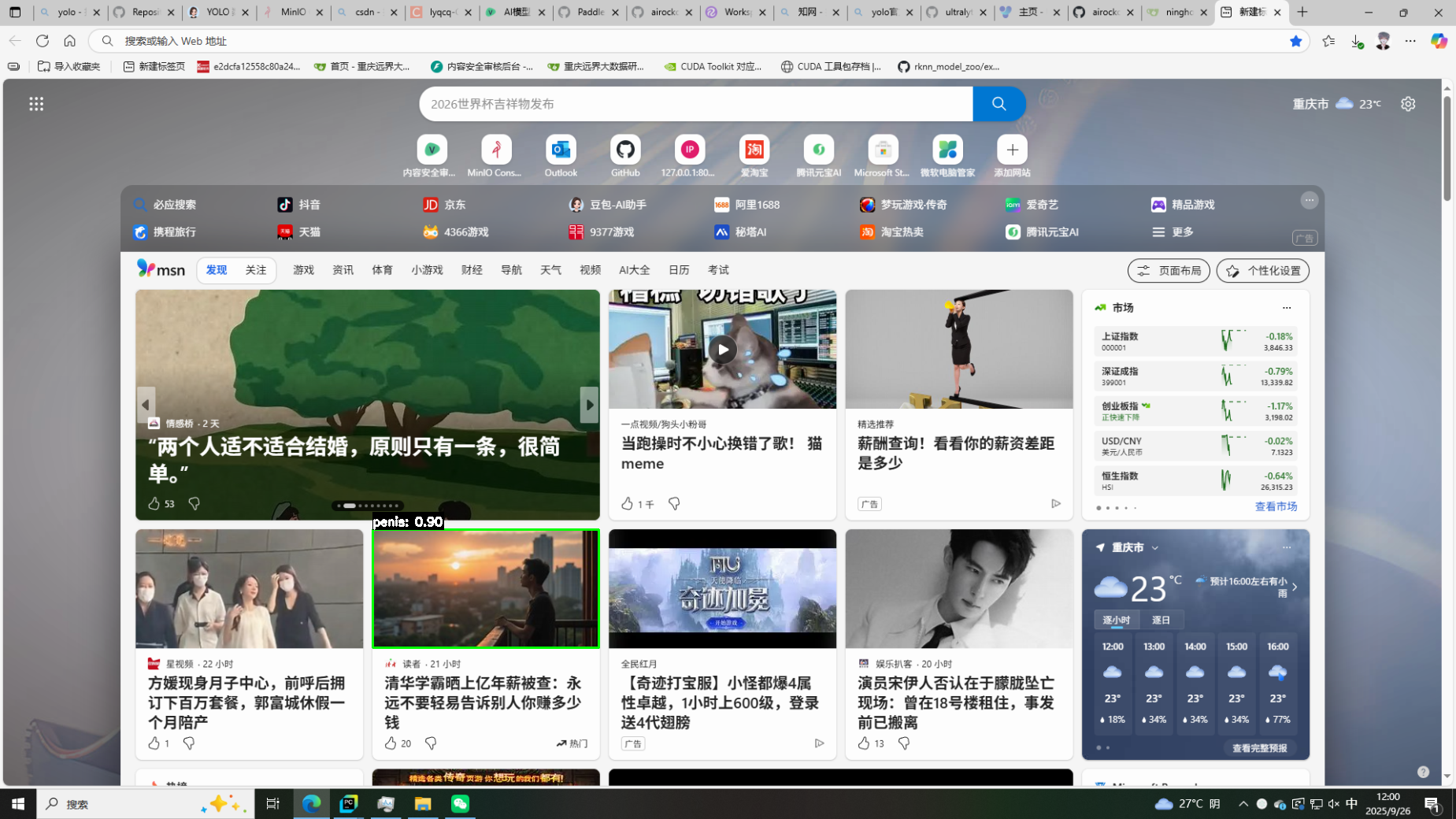Advance the news carousel with next arrow
The height and width of the screenshot is (819, 1456).
point(588,405)
